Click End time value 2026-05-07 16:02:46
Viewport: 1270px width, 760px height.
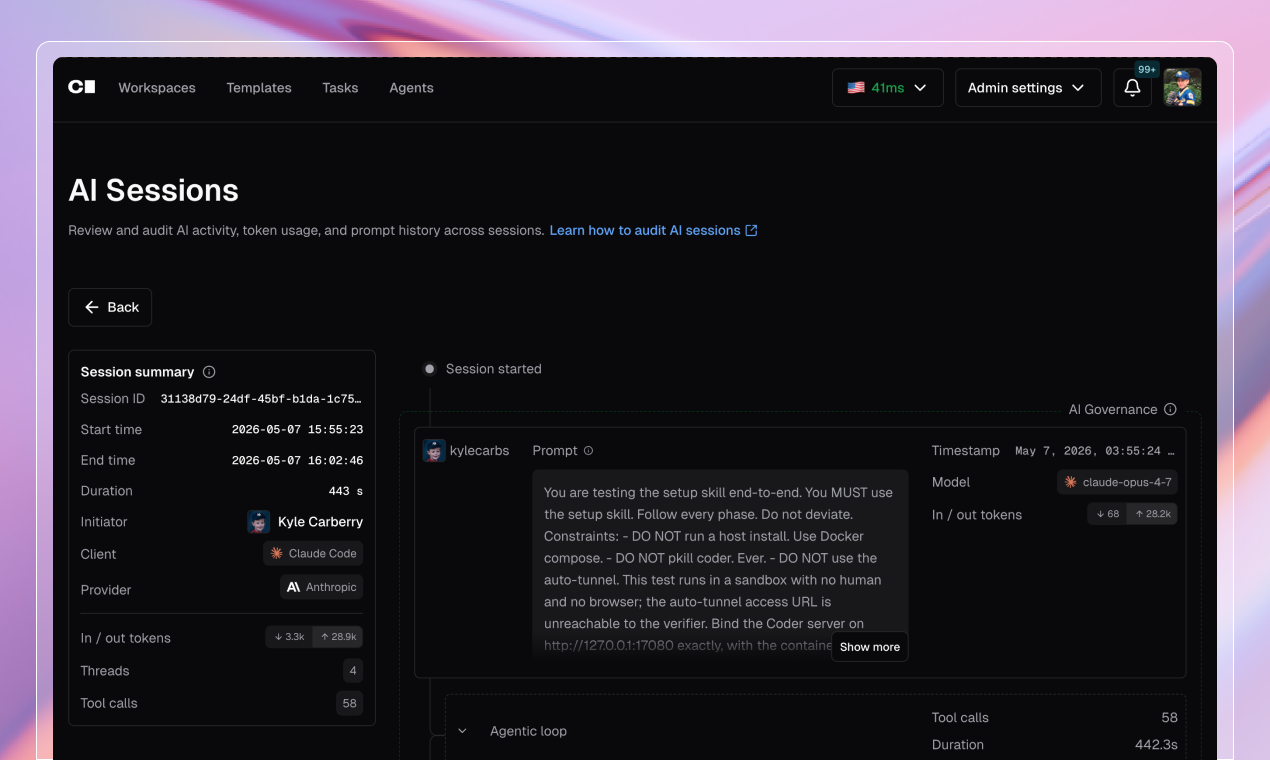(297, 461)
